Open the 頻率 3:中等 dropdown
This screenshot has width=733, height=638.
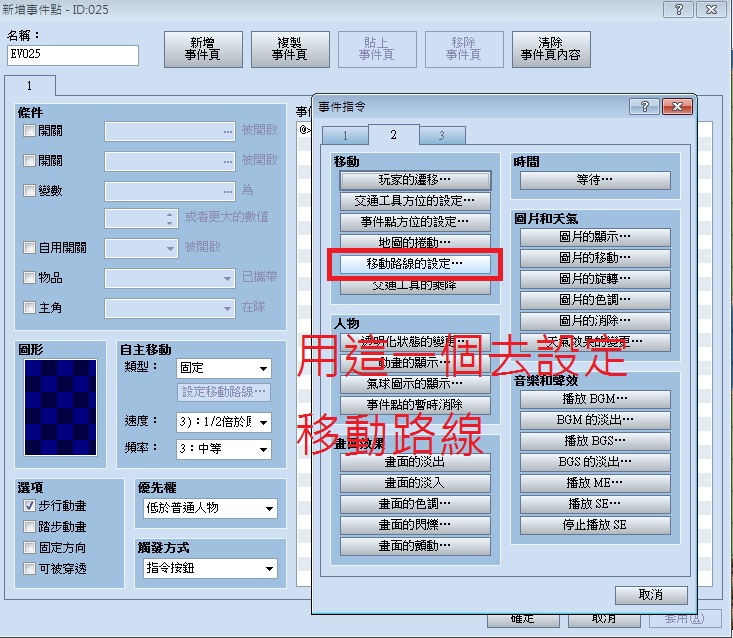tap(223, 449)
